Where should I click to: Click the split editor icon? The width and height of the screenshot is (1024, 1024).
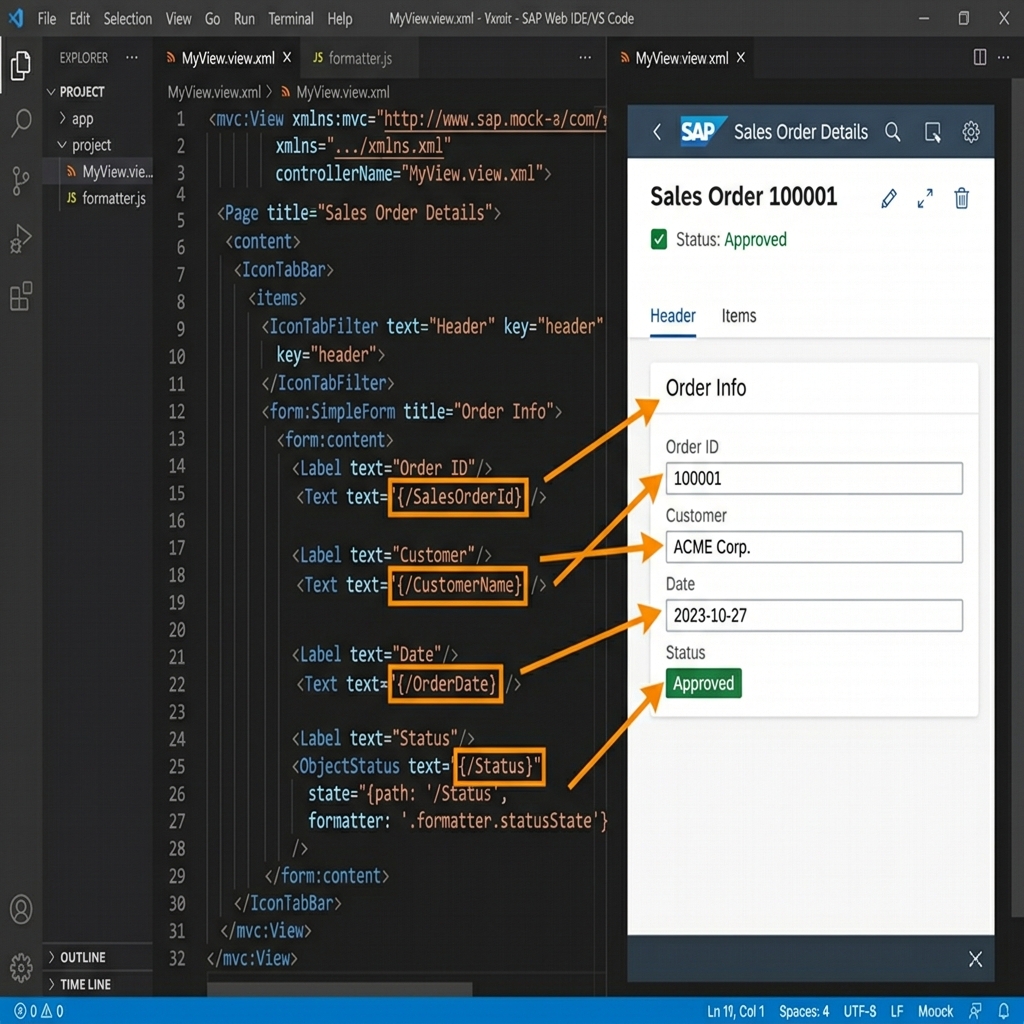pos(980,57)
